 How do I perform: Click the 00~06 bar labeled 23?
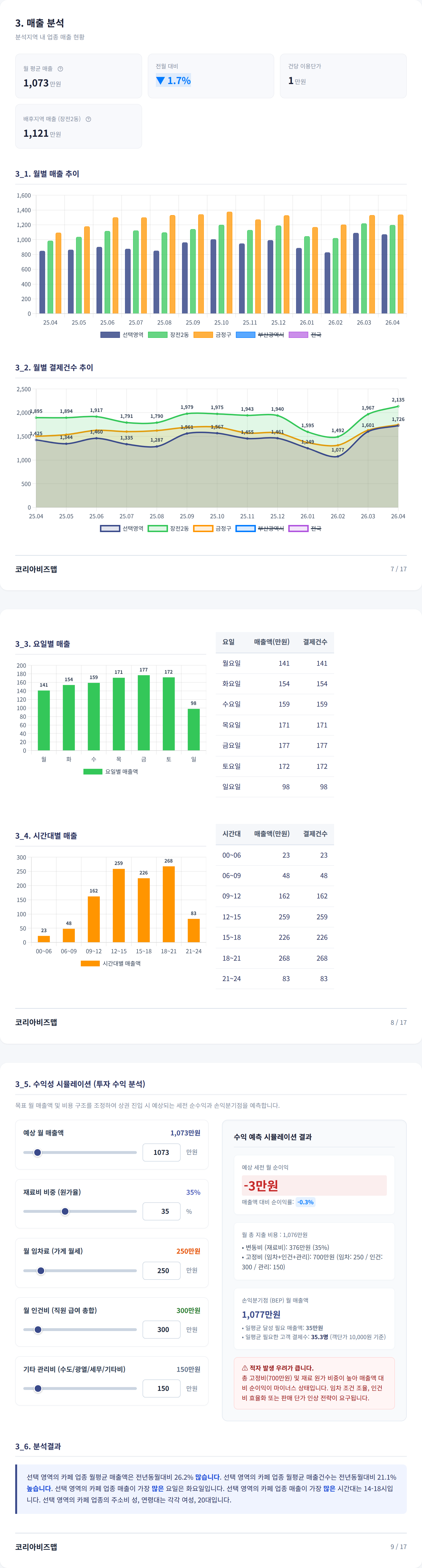pyautogui.click(x=44, y=939)
